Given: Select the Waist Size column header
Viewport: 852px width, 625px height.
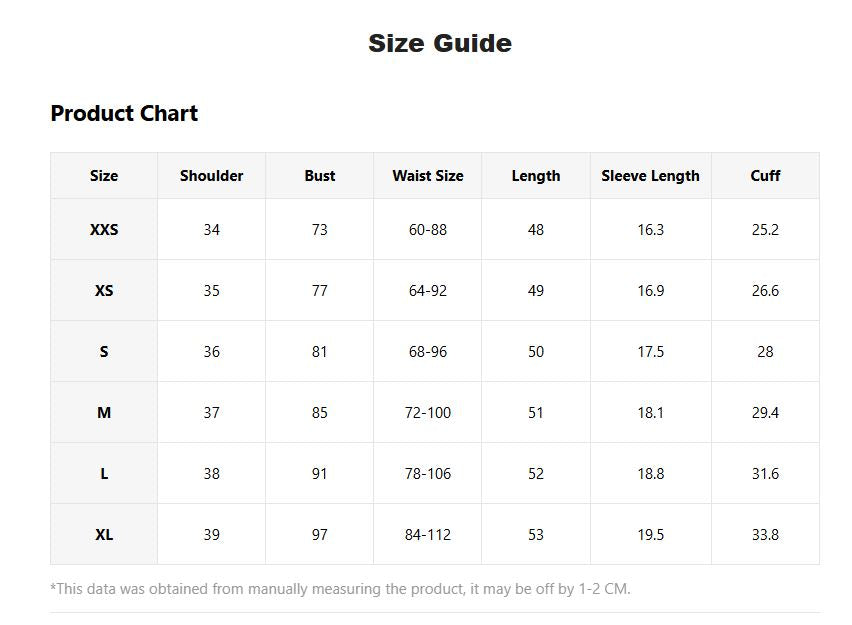Looking at the screenshot, I should coord(428,176).
